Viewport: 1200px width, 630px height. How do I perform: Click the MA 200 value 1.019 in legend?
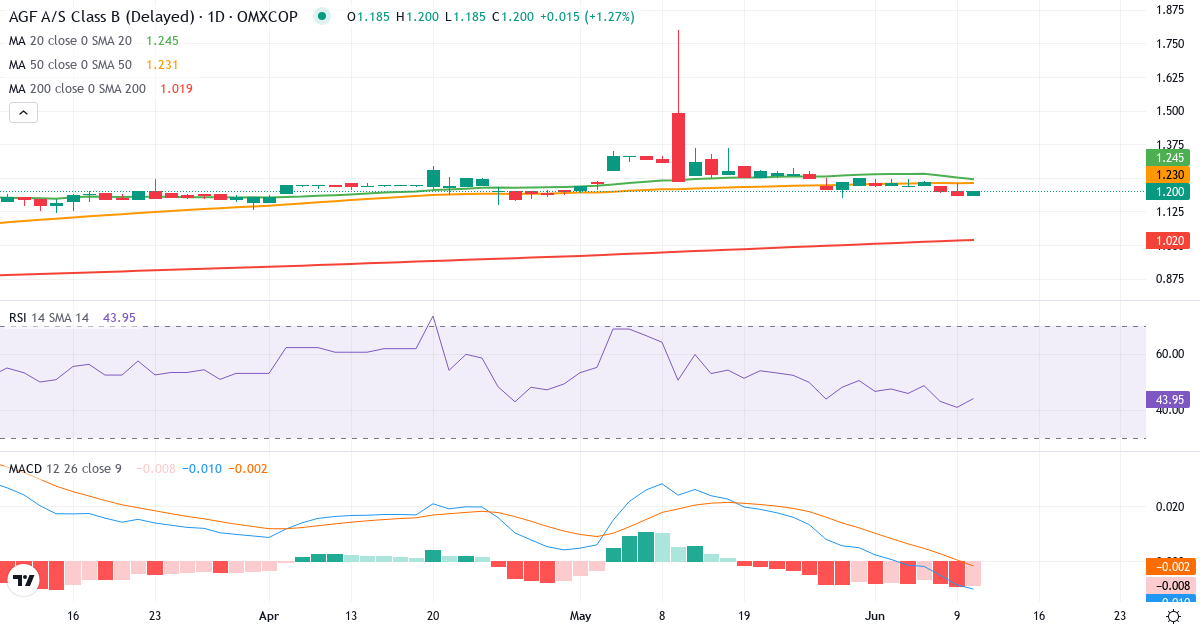coord(177,89)
